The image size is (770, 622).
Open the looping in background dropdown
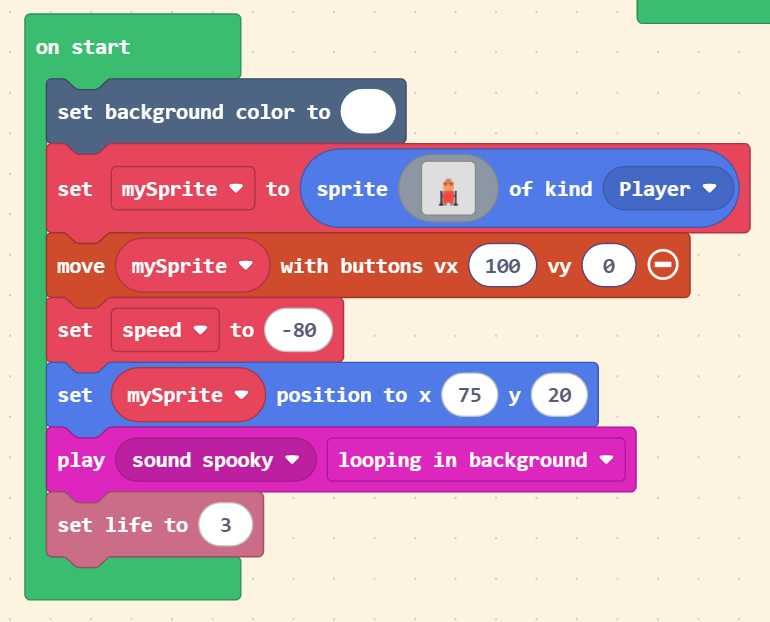click(x=475, y=460)
